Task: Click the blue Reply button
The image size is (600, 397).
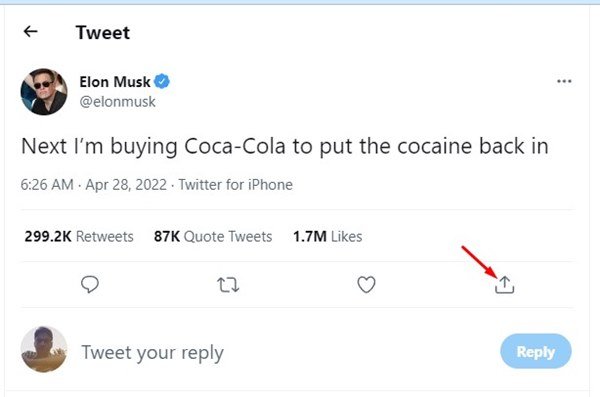Action: tap(536, 351)
